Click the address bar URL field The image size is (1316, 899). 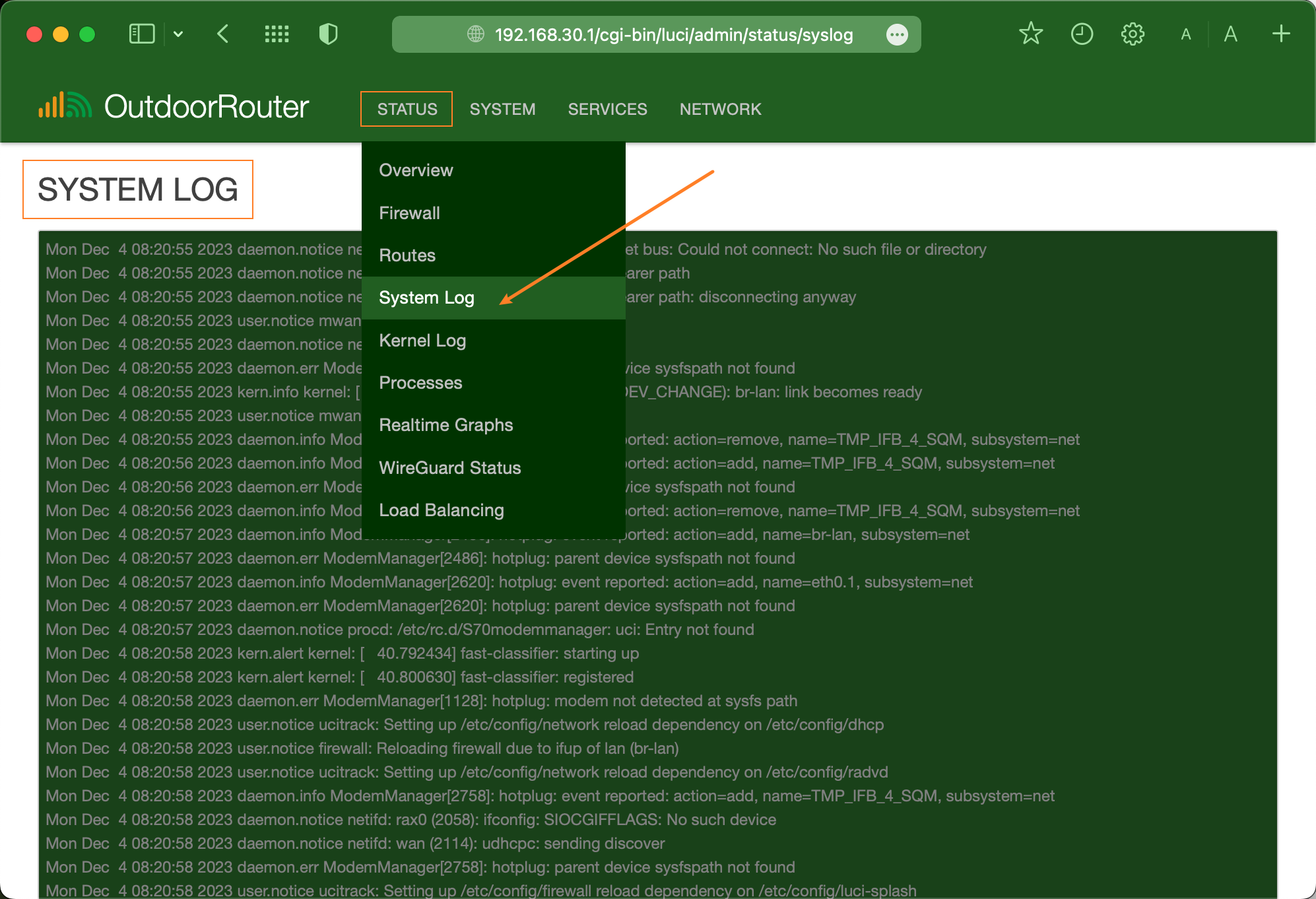(673, 34)
